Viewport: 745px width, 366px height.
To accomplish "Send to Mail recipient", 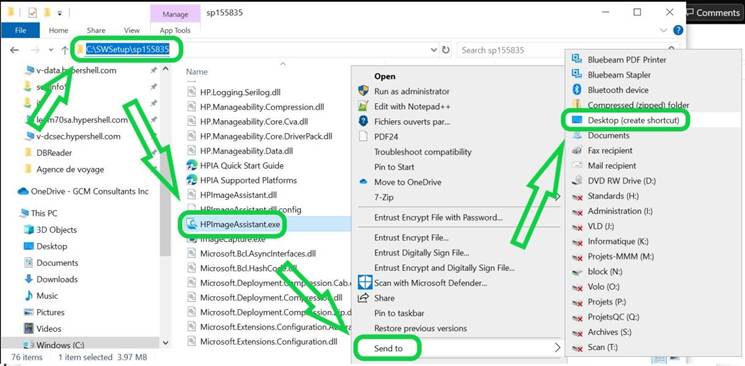I will pyautogui.click(x=612, y=165).
